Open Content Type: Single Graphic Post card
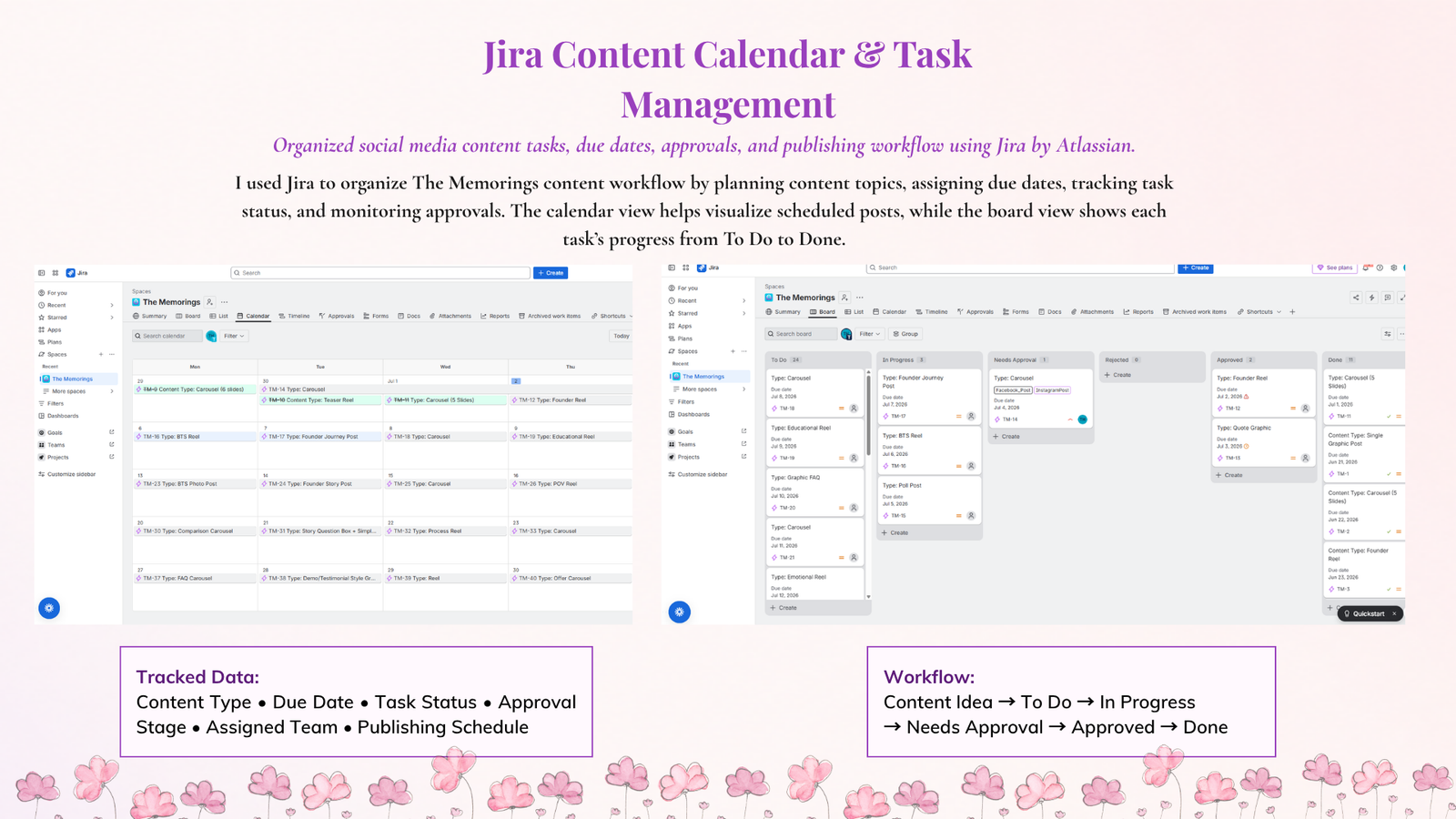Viewport: 1456px width, 819px height. (x=1363, y=454)
